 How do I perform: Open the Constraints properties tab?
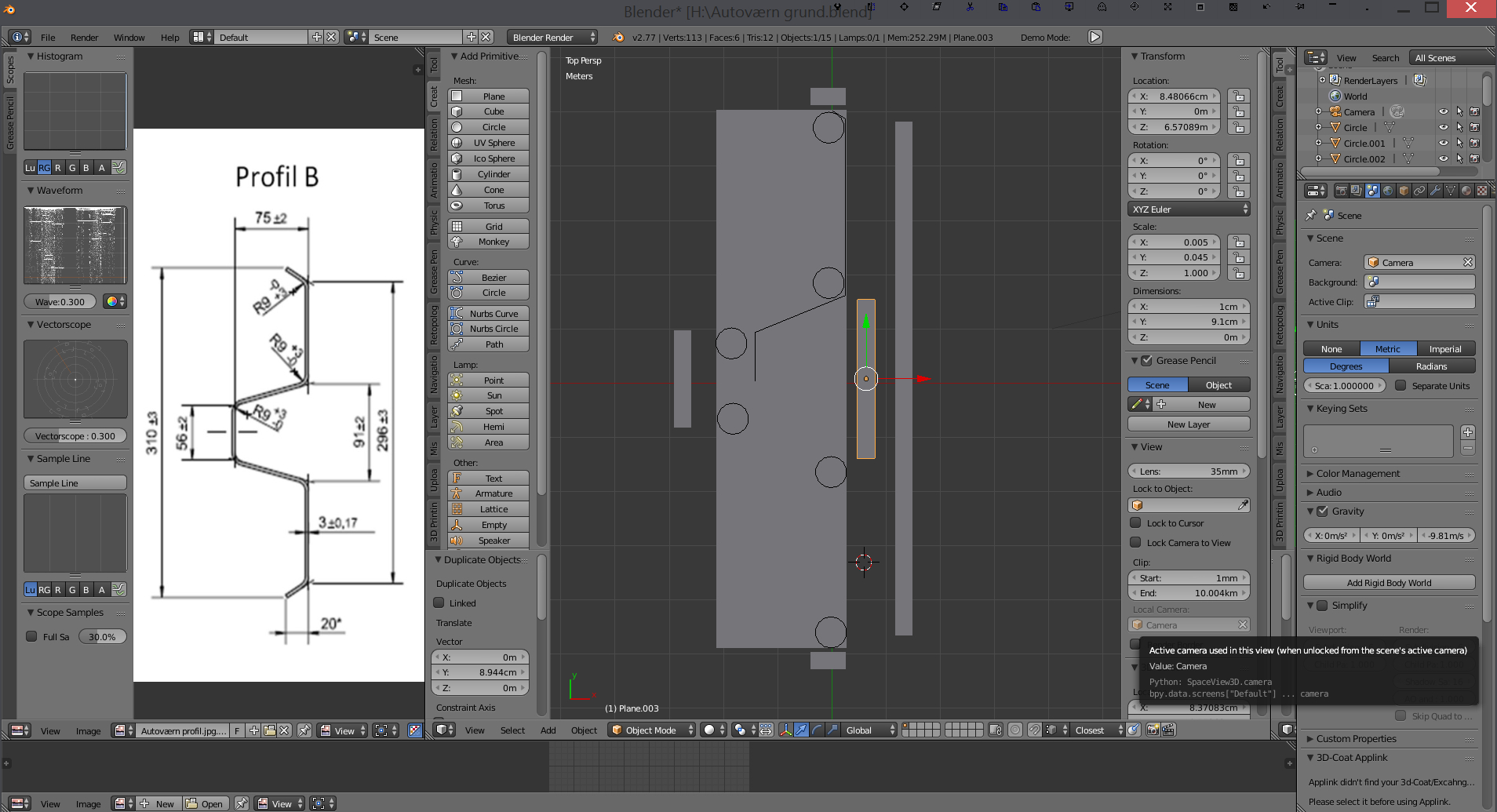pos(1419,191)
